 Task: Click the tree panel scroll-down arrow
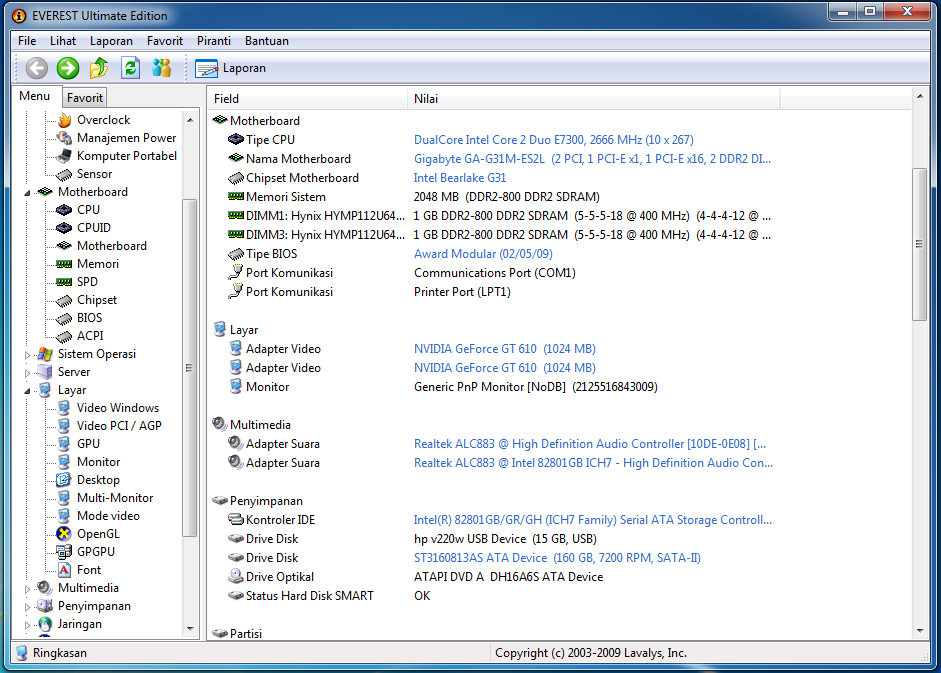pyautogui.click(x=190, y=629)
